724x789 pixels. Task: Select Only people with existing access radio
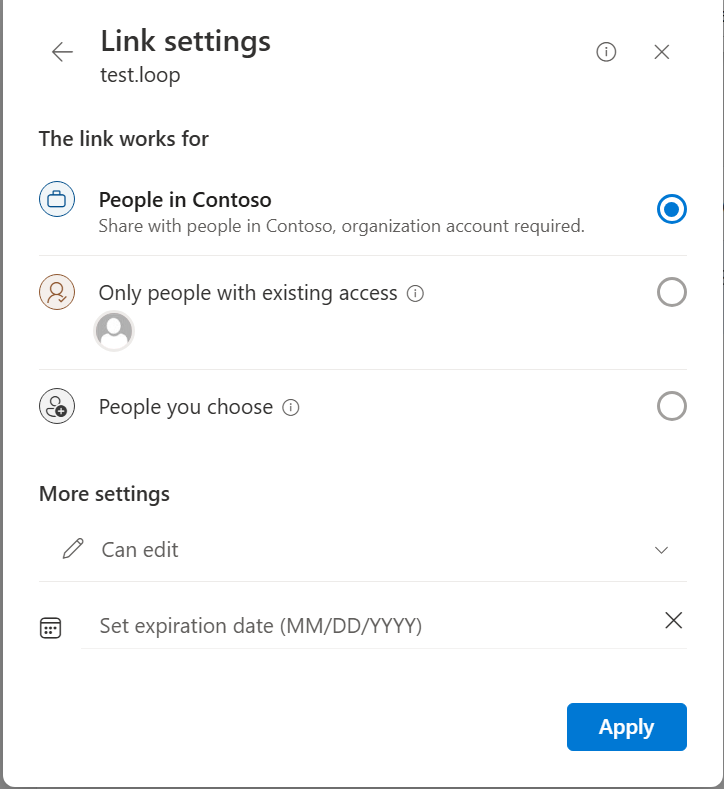click(672, 292)
